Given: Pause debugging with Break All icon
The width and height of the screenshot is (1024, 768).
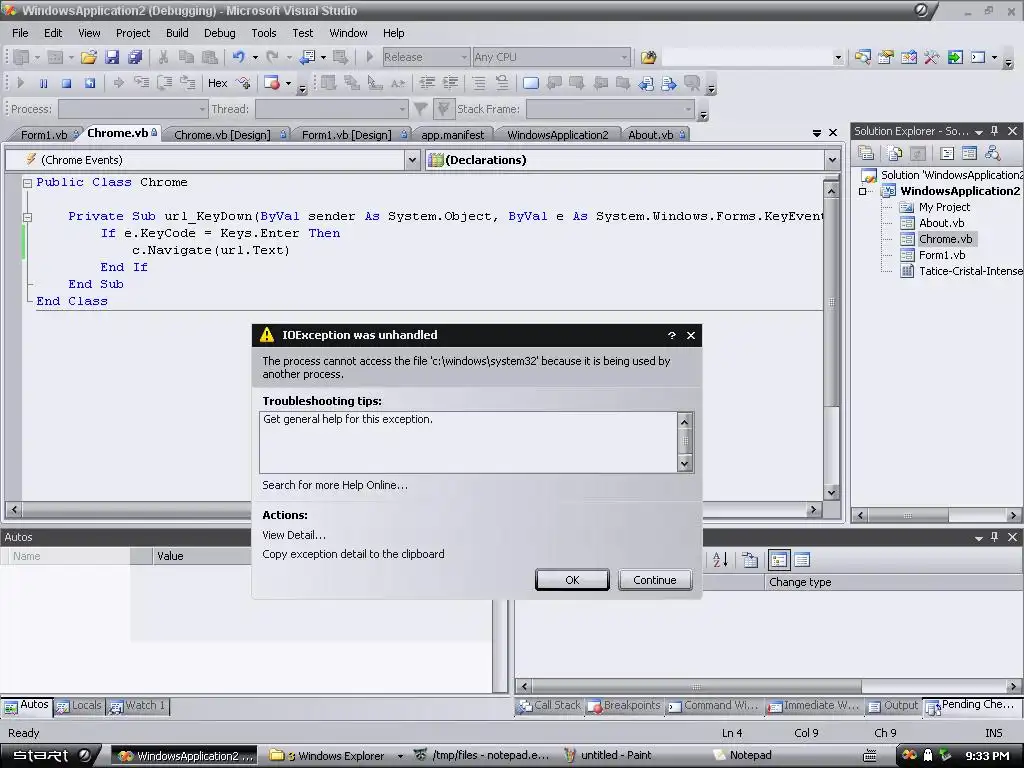Looking at the screenshot, I should [43, 83].
